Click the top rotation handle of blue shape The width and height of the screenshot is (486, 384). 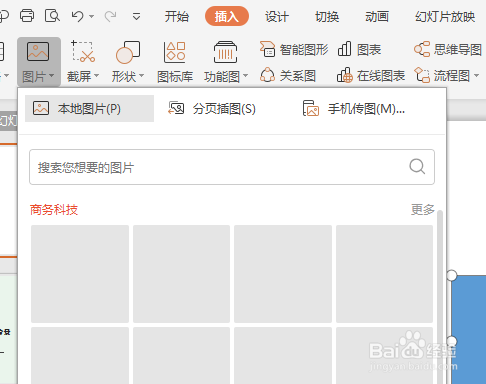click(x=451, y=275)
